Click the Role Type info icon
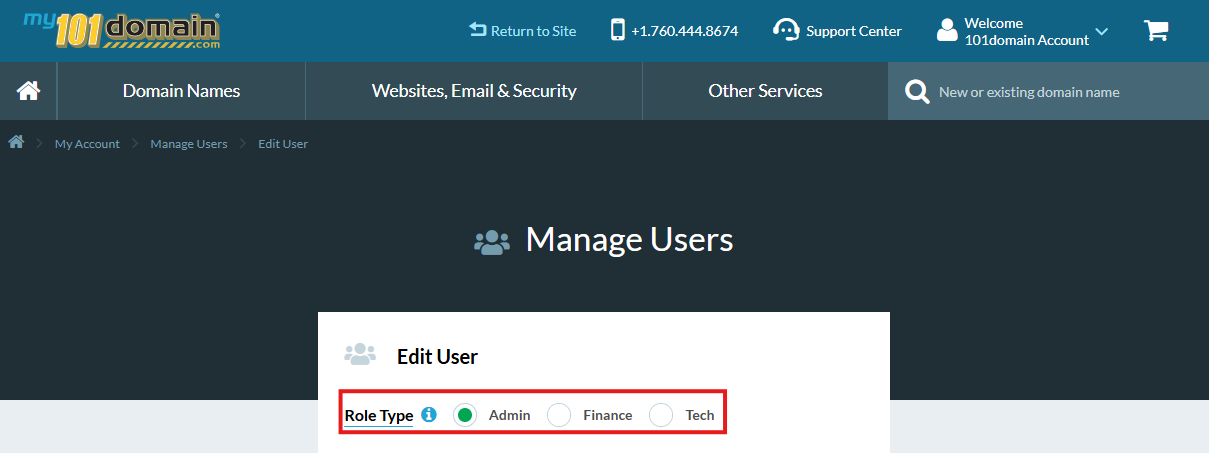 coord(429,414)
